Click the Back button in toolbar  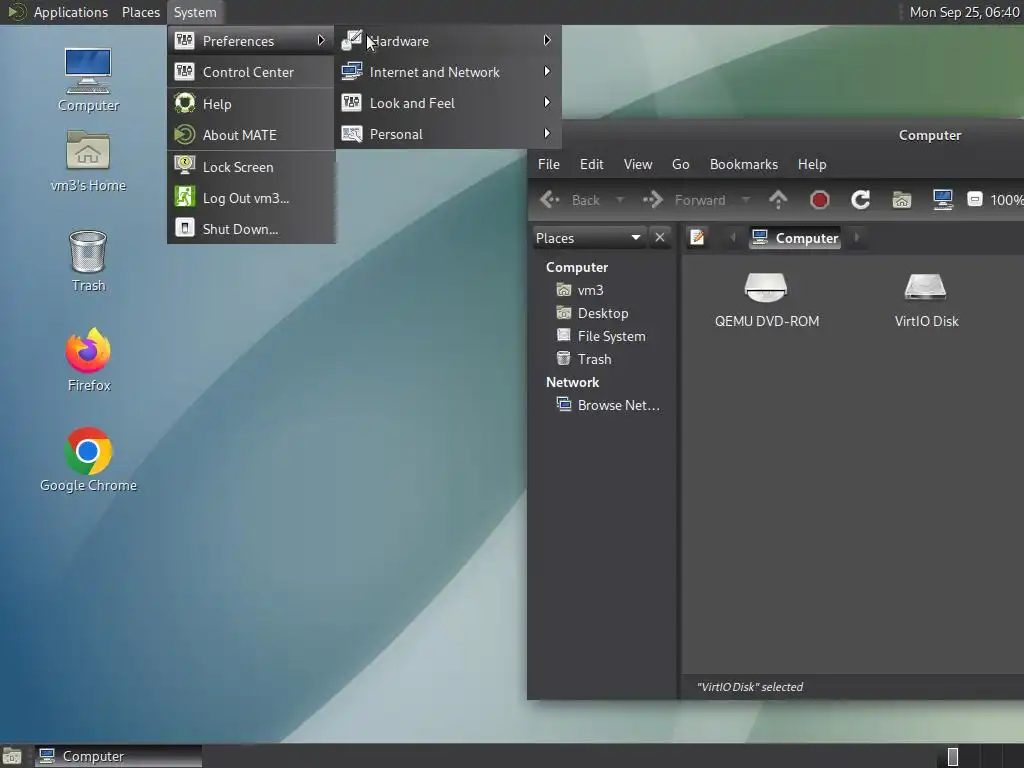click(x=570, y=200)
